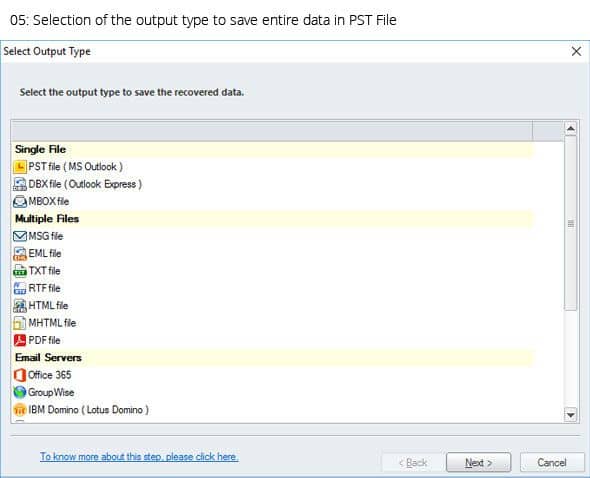
Task: Choose MHTML file in list
Action: point(52,323)
